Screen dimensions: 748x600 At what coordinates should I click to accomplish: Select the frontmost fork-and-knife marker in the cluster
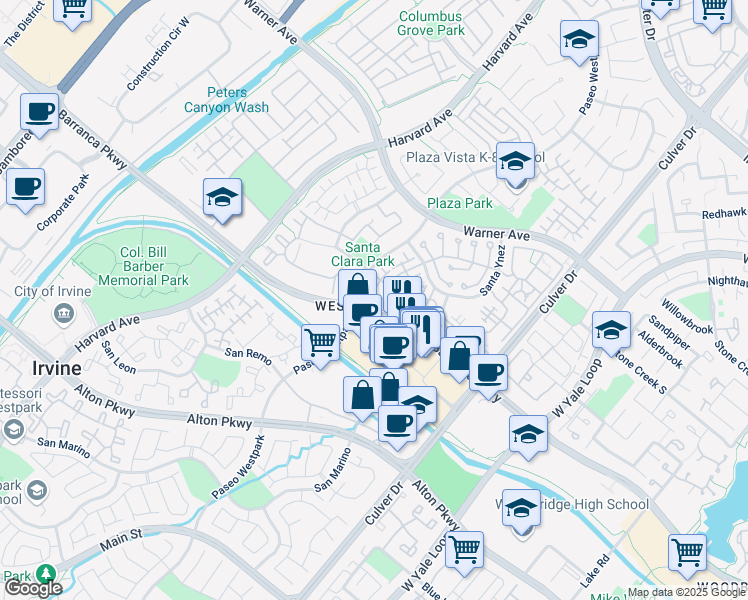coord(421,330)
